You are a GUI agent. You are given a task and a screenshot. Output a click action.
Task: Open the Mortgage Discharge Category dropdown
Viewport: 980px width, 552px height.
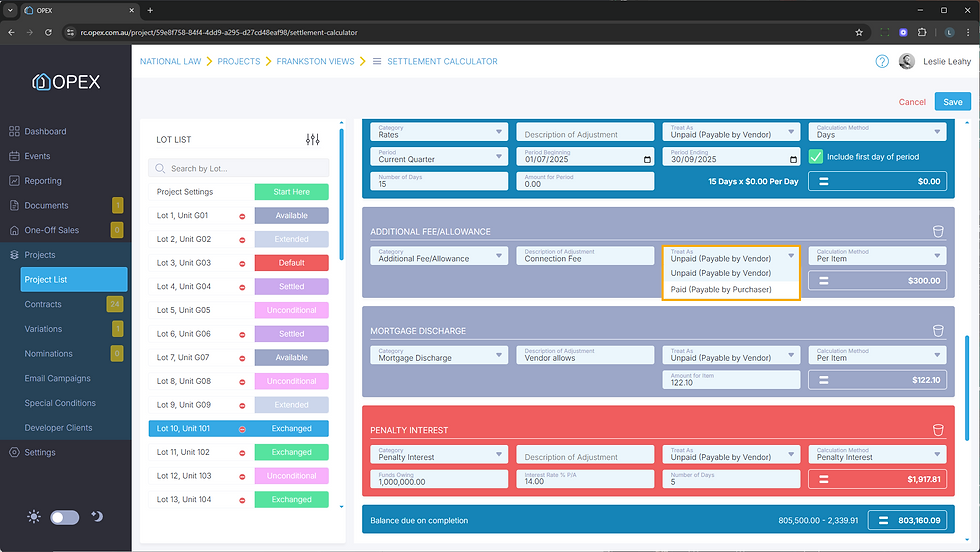pyautogui.click(x=439, y=355)
